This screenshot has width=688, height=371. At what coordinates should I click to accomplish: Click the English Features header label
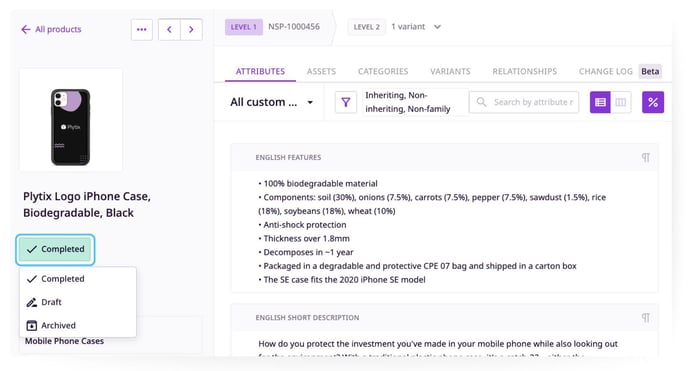point(288,157)
